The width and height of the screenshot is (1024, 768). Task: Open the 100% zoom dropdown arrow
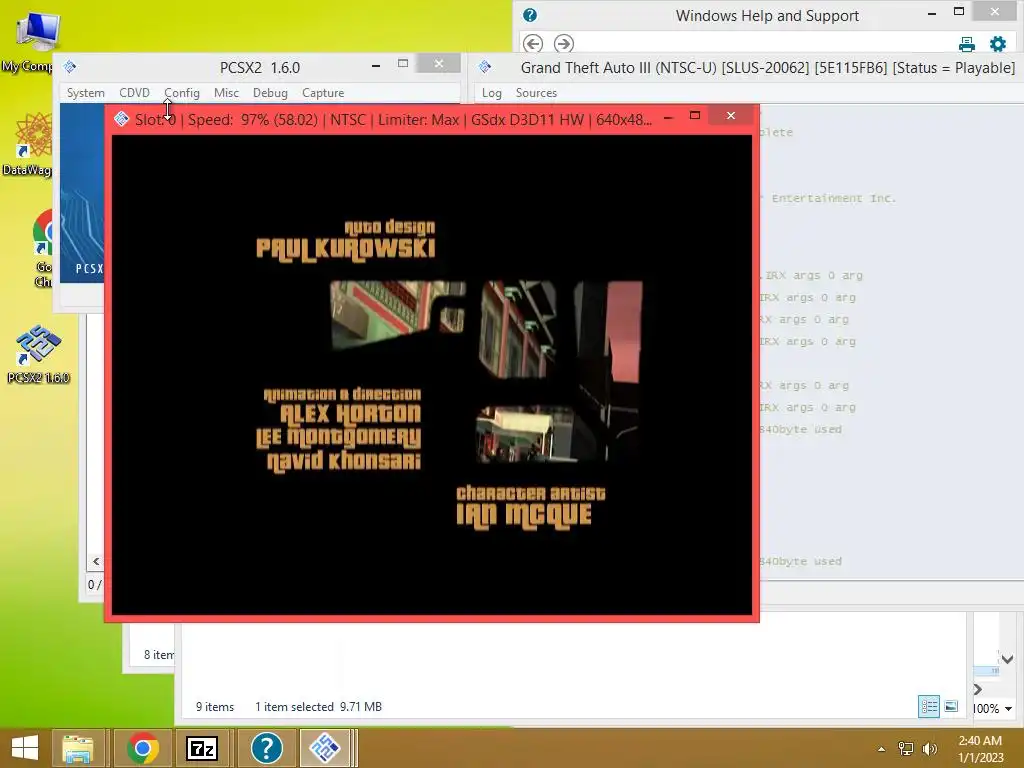(1008, 709)
